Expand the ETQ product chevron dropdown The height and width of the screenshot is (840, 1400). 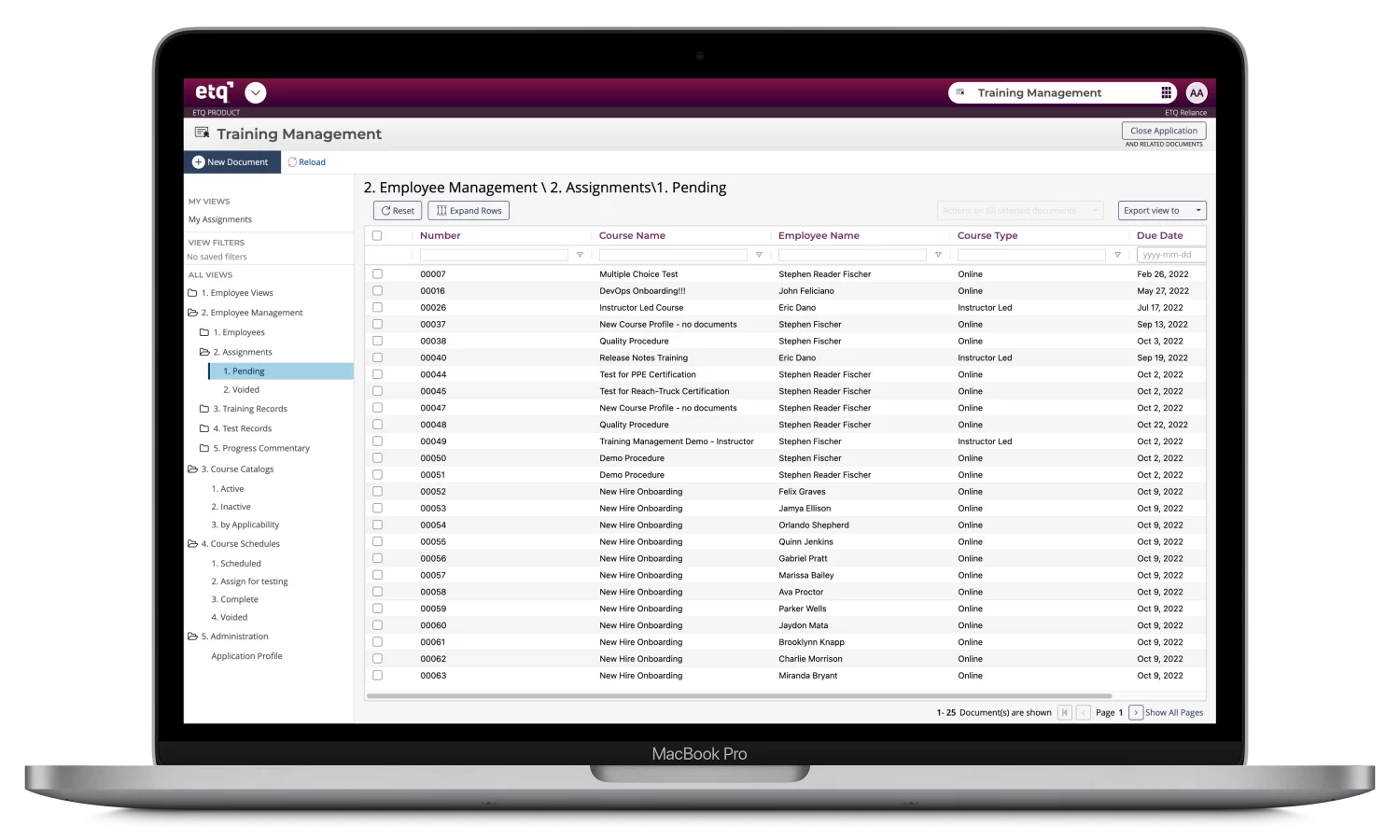[x=255, y=92]
